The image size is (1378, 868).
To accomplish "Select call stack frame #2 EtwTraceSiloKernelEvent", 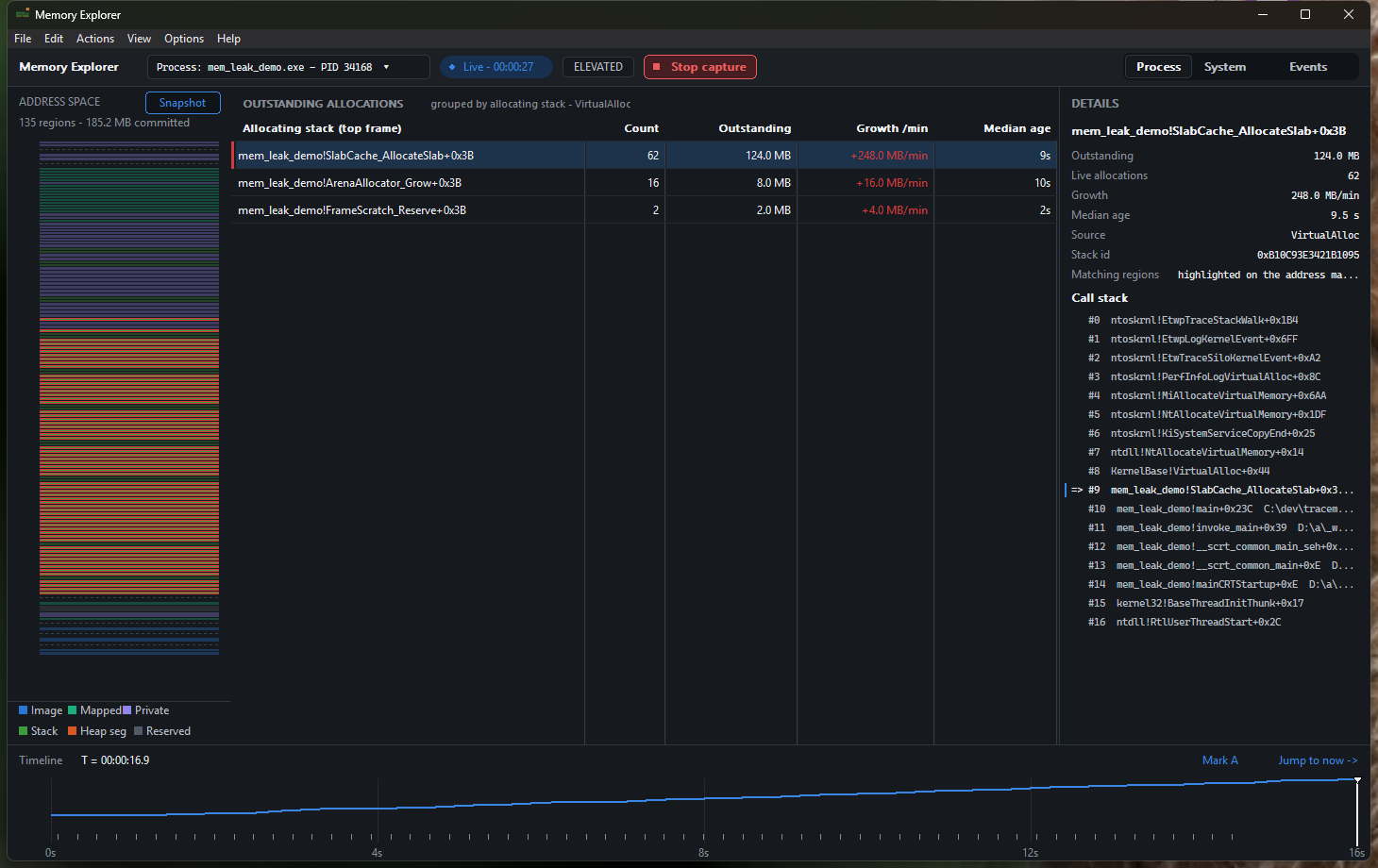I will (x=1213, y=358).
